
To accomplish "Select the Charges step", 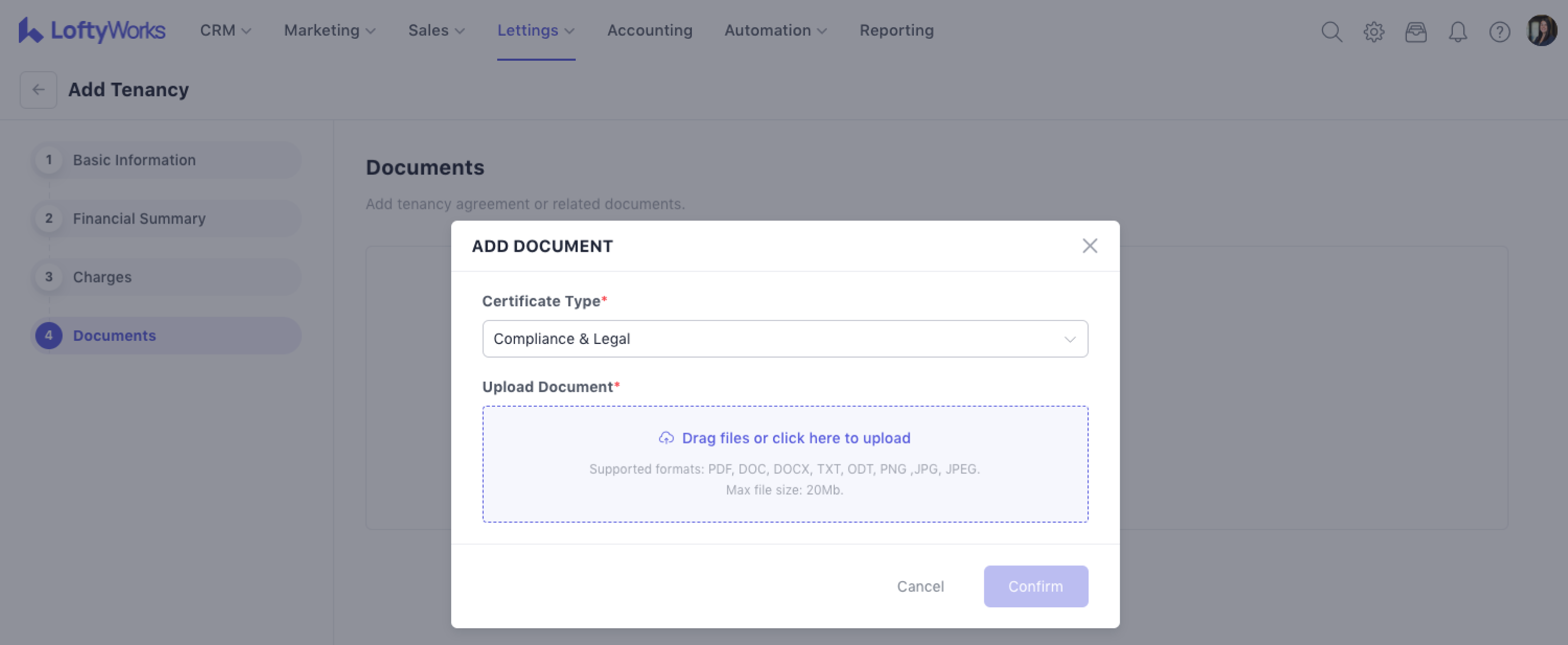I will 102,277.
